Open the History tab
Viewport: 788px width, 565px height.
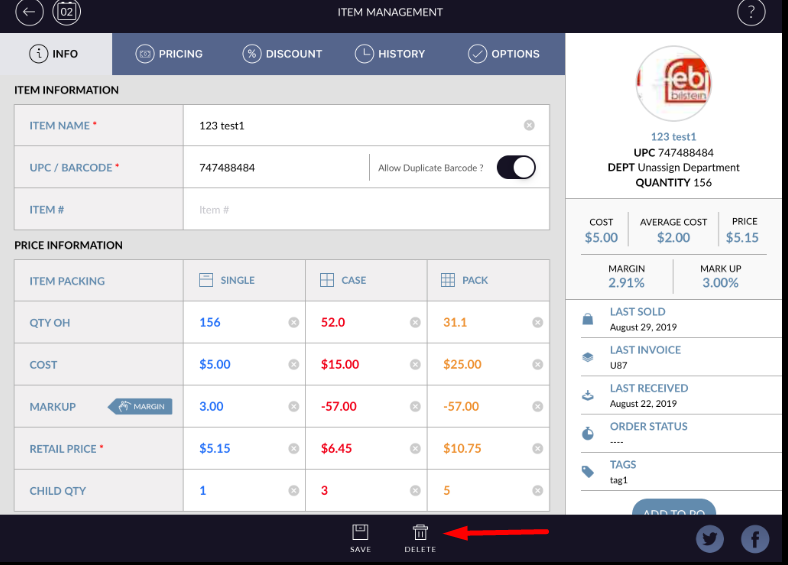coord(390,54)
